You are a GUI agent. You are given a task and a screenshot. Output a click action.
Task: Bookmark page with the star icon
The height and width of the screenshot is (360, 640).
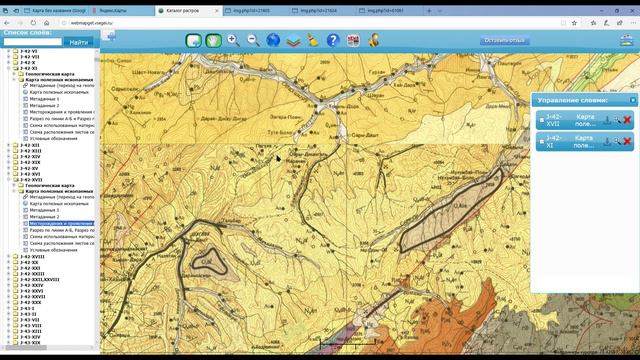[x=574, y=23]
